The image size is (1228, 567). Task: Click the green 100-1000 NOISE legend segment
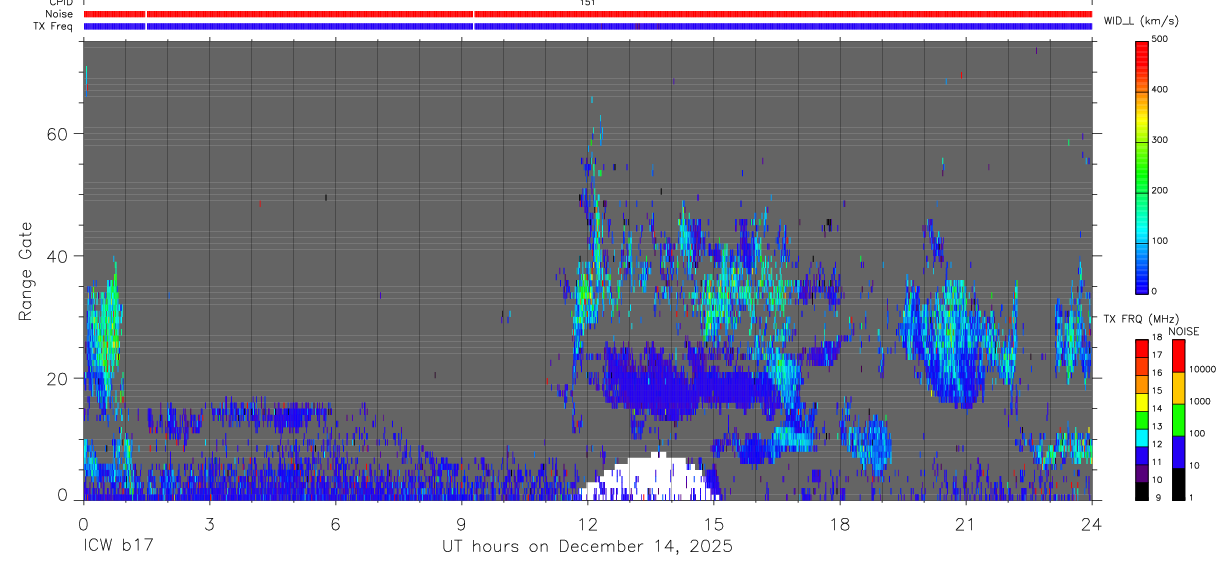pyautogui.click(x=1178, y=420)
